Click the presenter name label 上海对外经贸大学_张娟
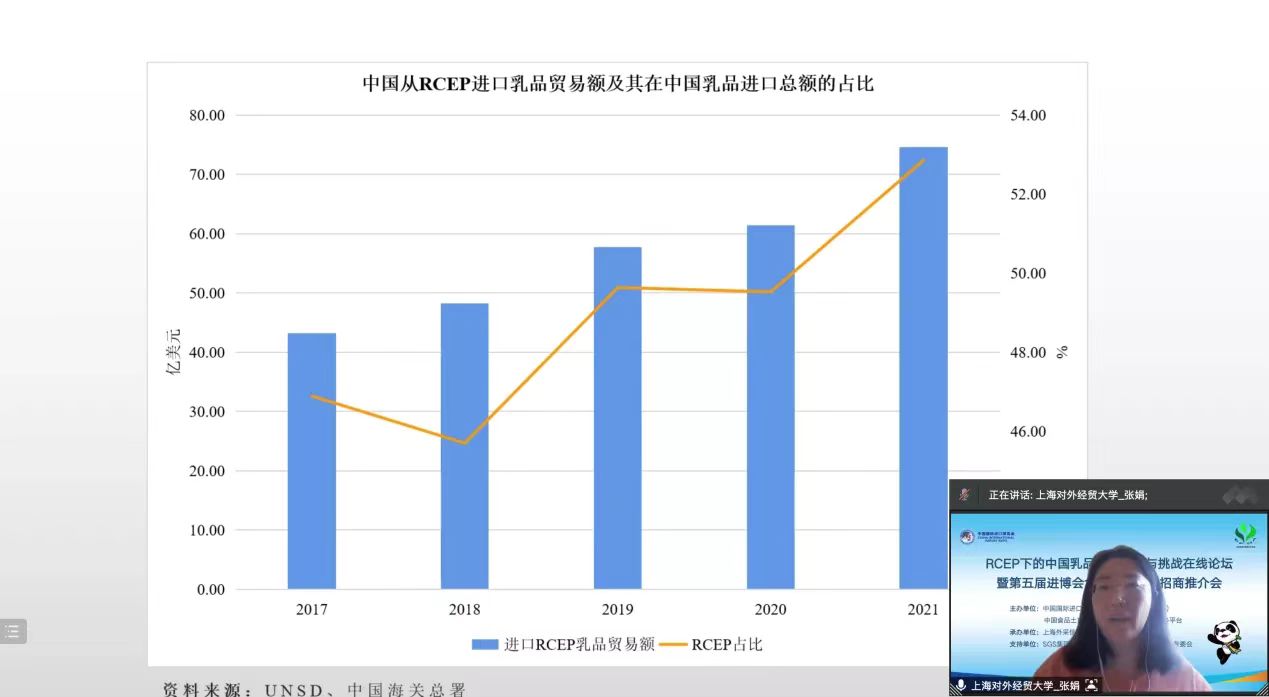This screenshot has height=697, width=1269. 1025,686
